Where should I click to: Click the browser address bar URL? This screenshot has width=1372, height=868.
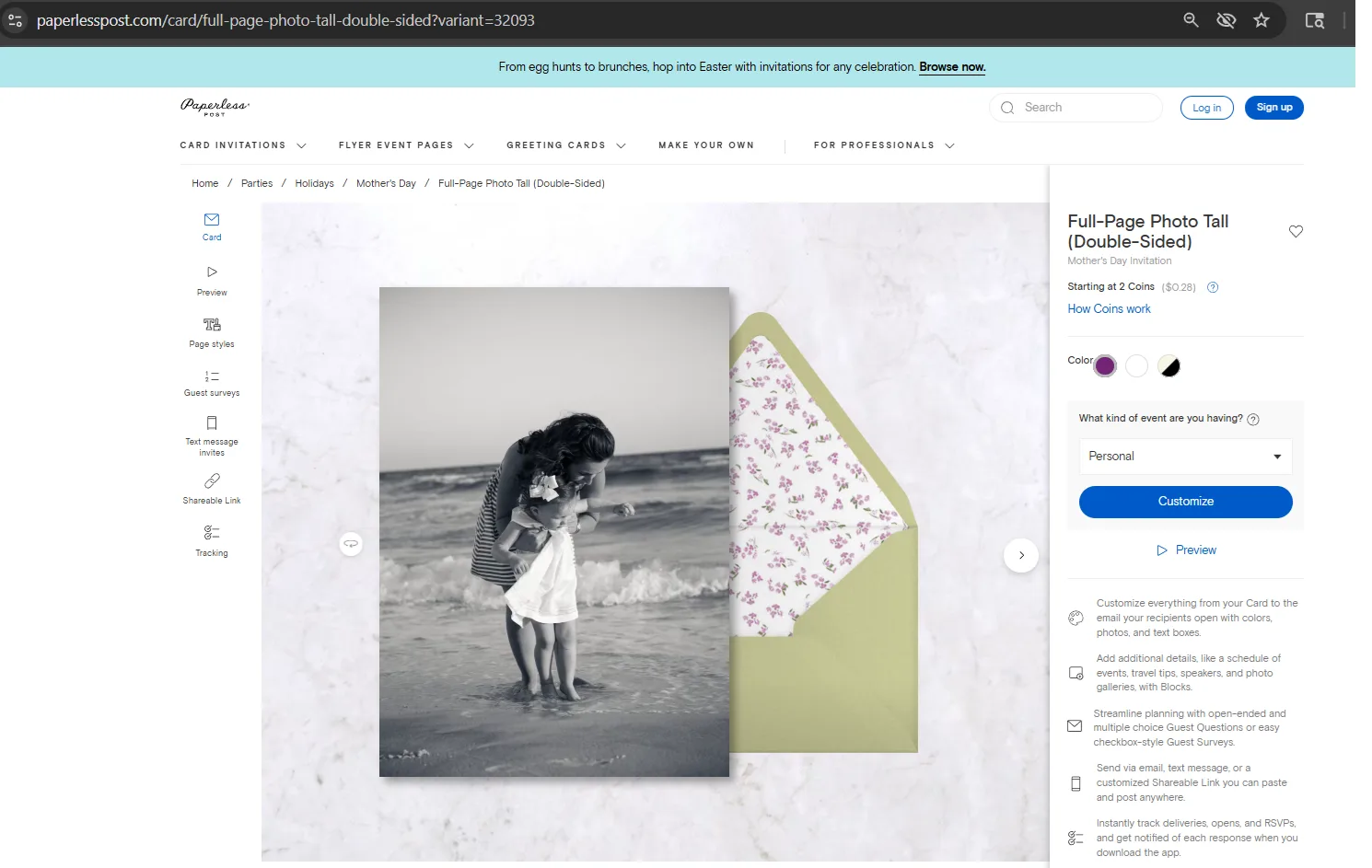[285, 20]
